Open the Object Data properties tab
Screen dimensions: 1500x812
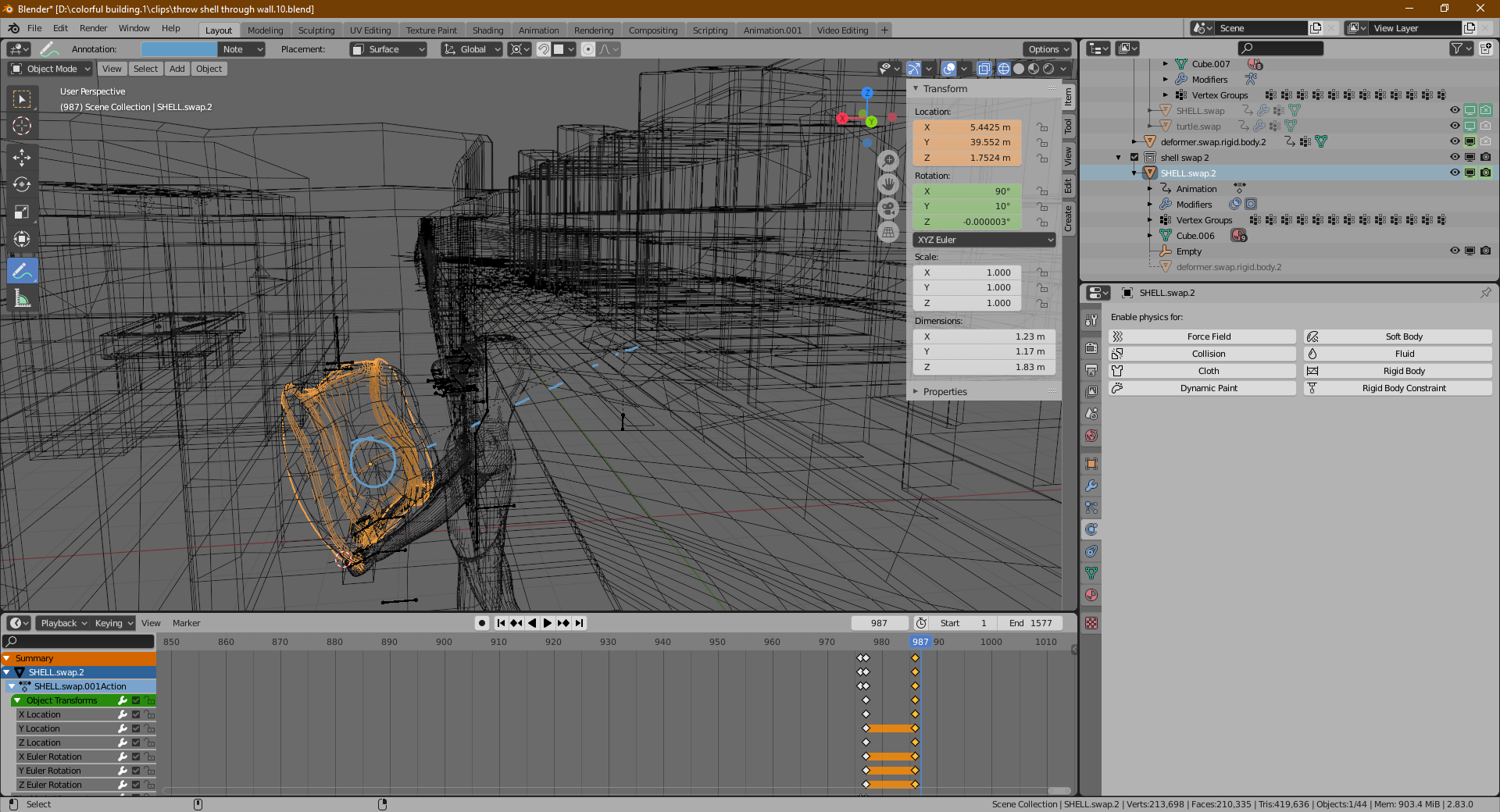tap(1091, 573)
